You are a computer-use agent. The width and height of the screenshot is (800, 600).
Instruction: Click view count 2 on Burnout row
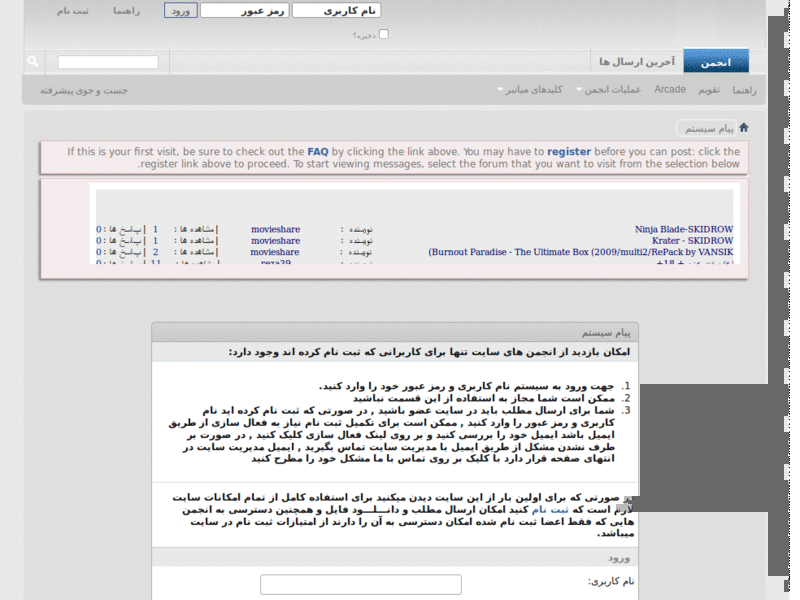pyautogui.click(x=156, y=252)
